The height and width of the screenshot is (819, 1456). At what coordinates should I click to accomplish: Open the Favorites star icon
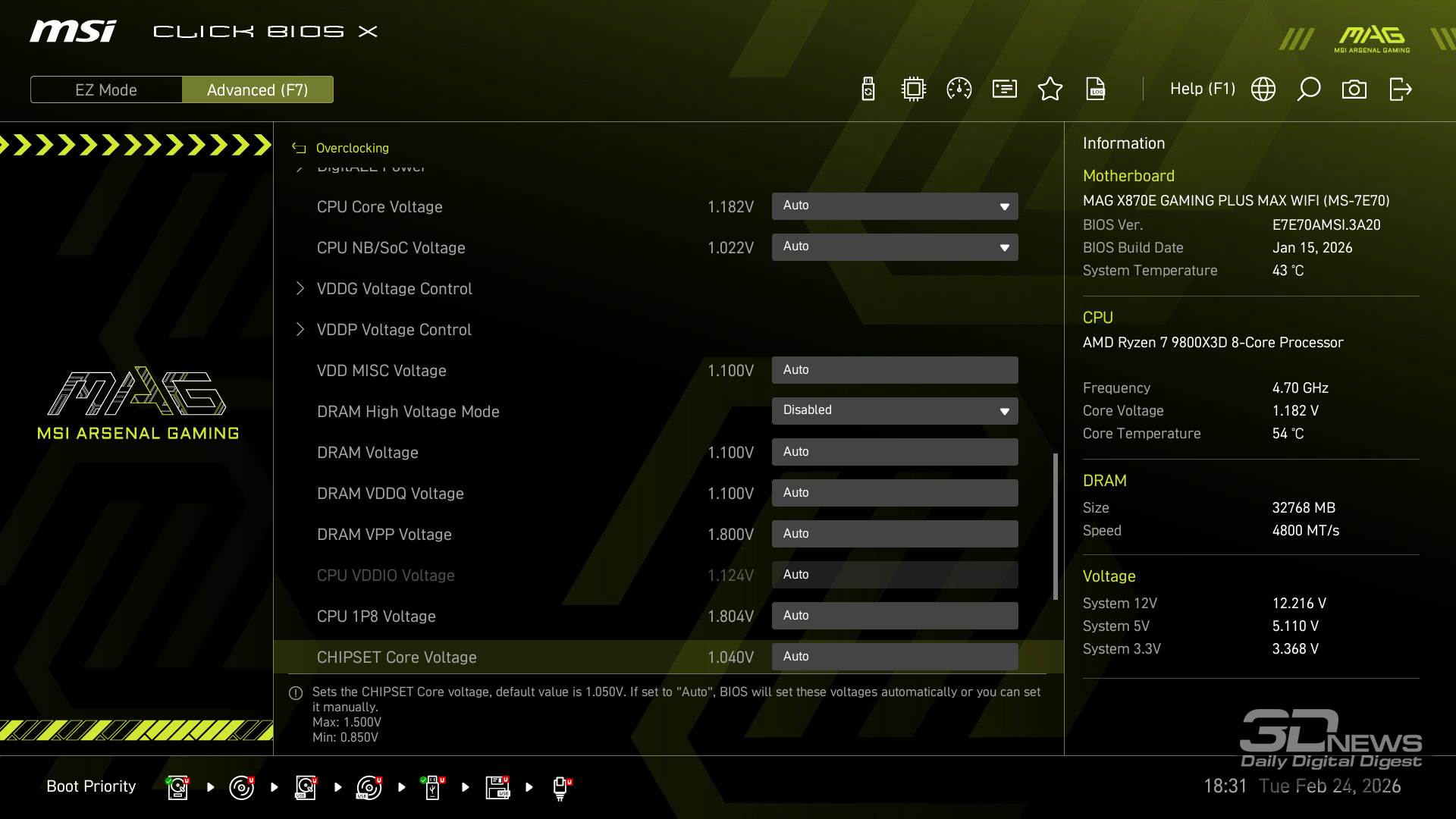click(1050, 89)
